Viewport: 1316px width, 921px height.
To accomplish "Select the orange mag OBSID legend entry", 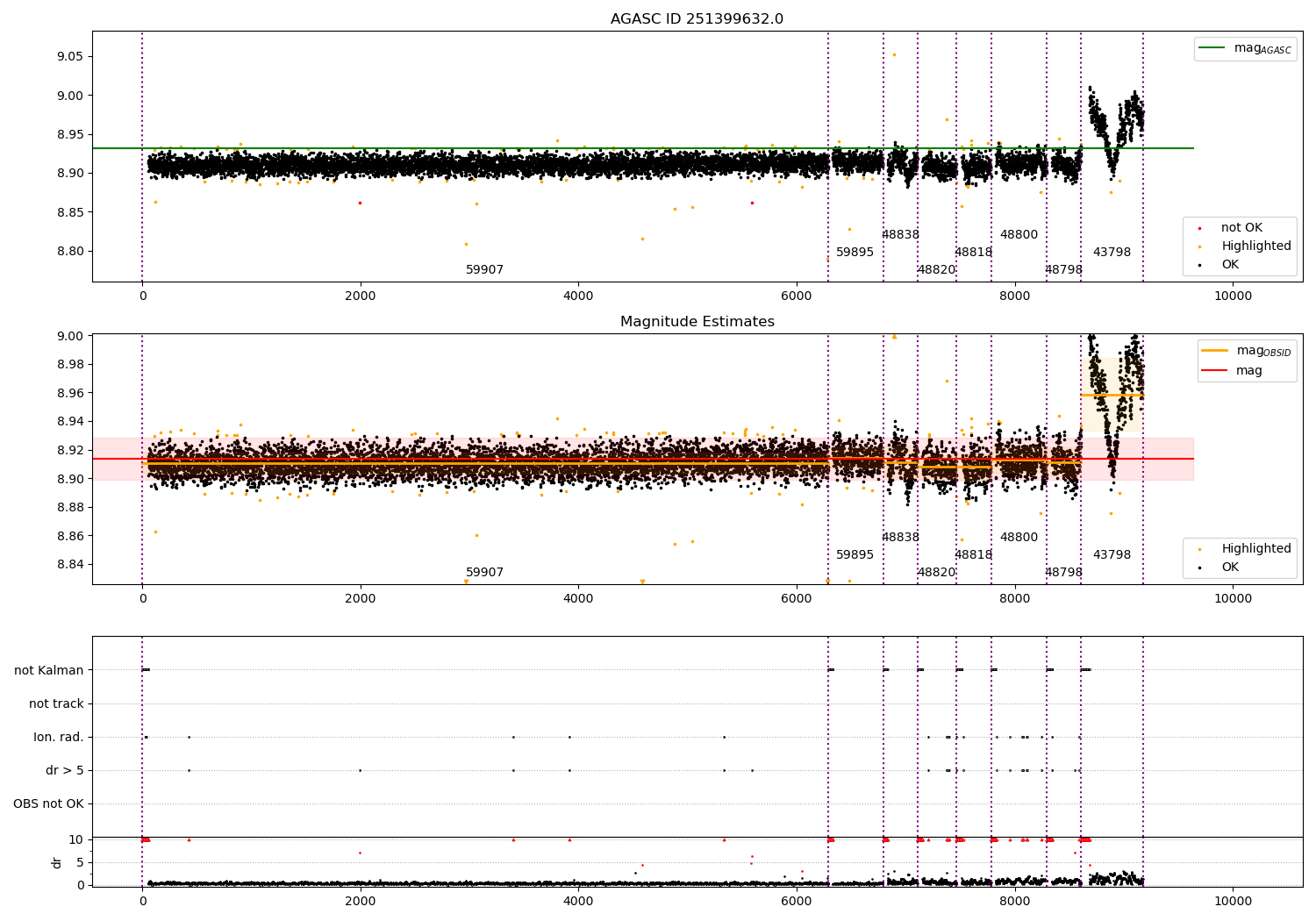I will [x=1246, y=351].
